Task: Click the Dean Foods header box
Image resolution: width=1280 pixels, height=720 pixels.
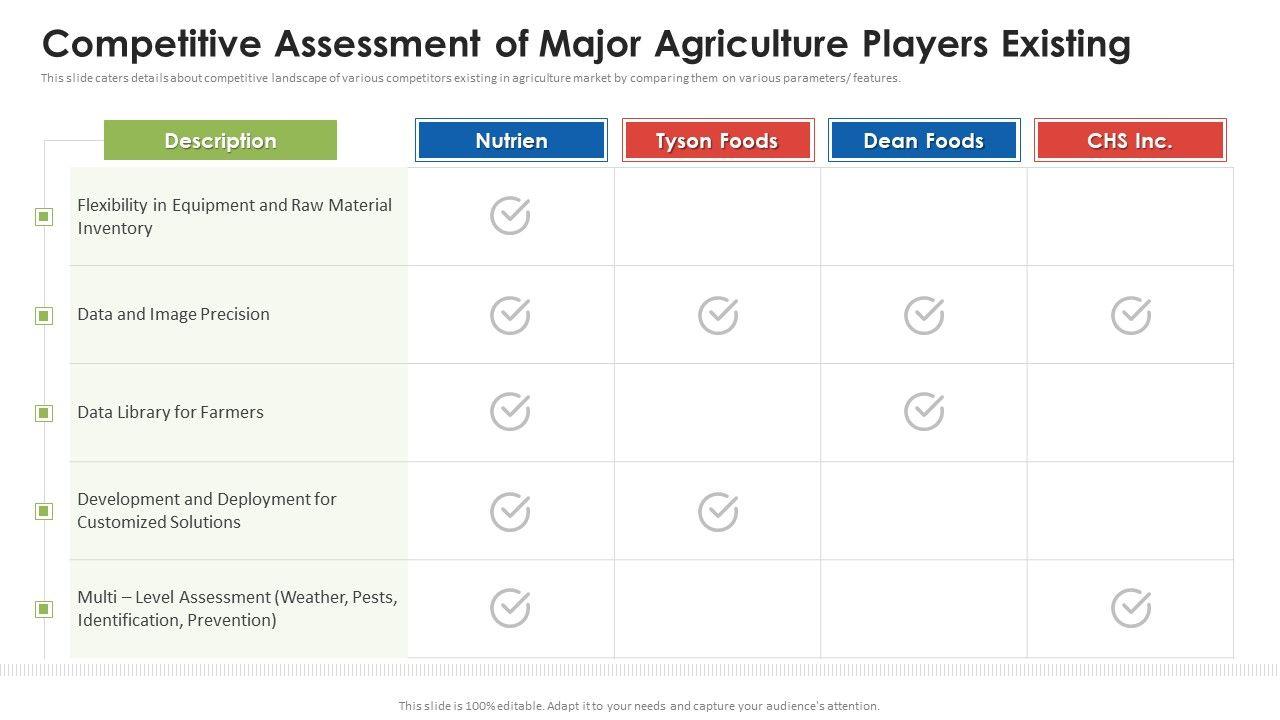Action: (924, 141)
